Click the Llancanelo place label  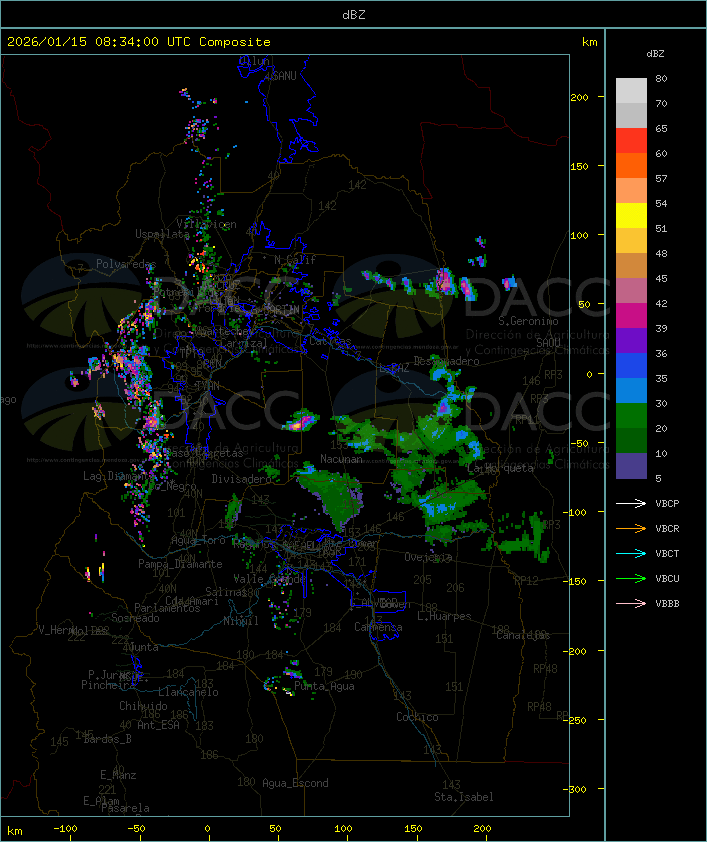pos(188,692)
